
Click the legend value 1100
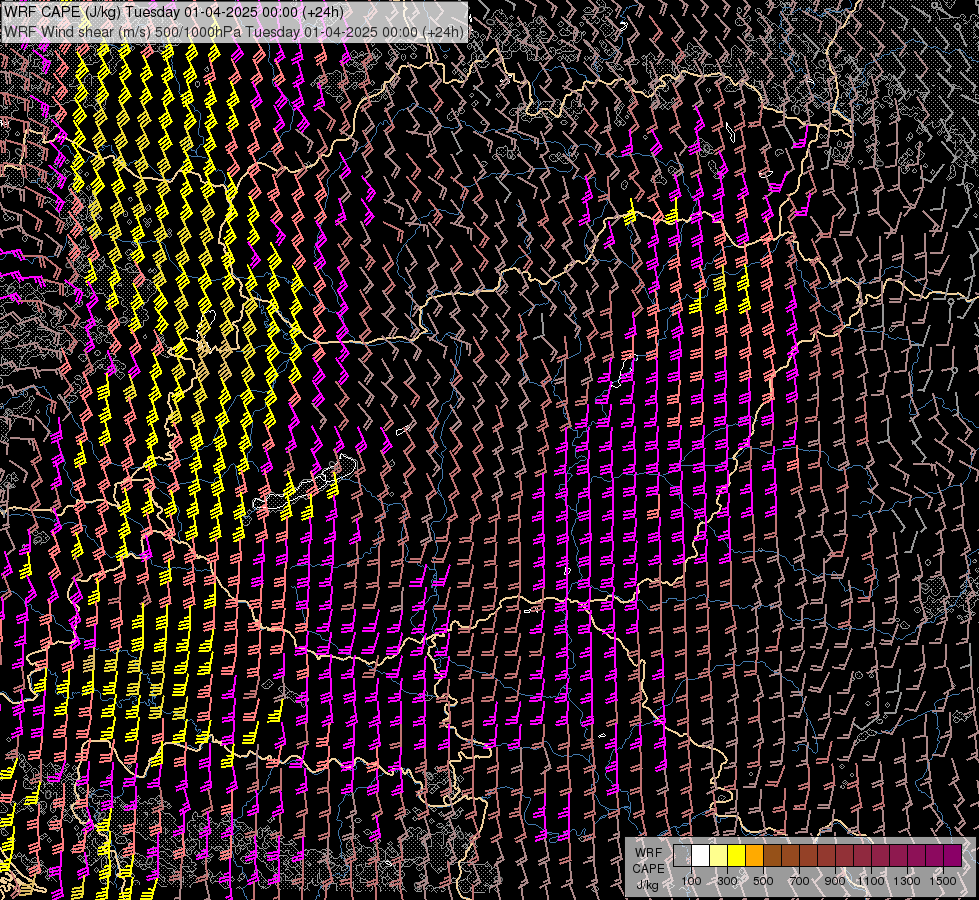pos(871,881)
